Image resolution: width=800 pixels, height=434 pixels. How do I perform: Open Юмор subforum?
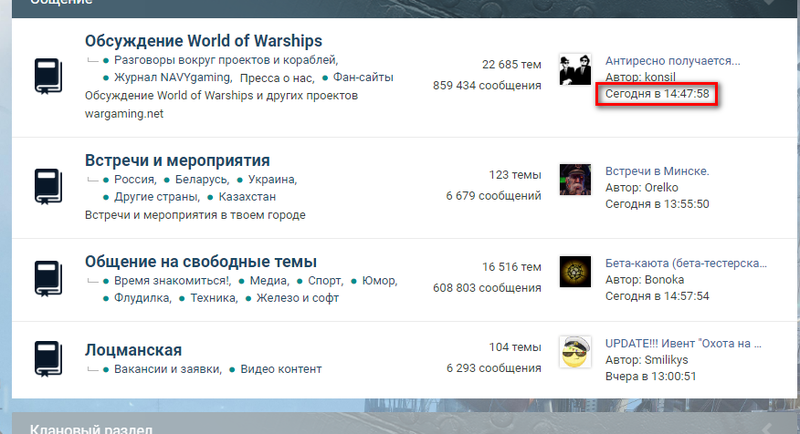click(380, 281)
